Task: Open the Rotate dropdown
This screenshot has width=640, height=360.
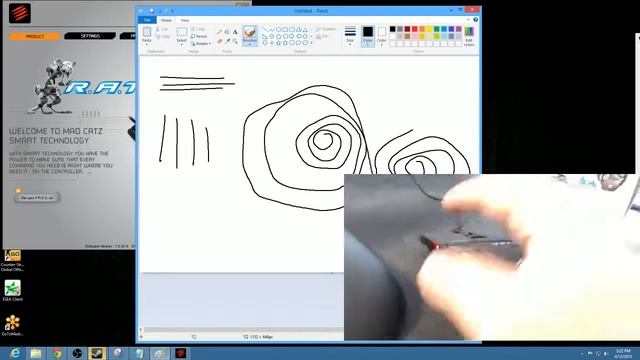Action: click(201, 44)
